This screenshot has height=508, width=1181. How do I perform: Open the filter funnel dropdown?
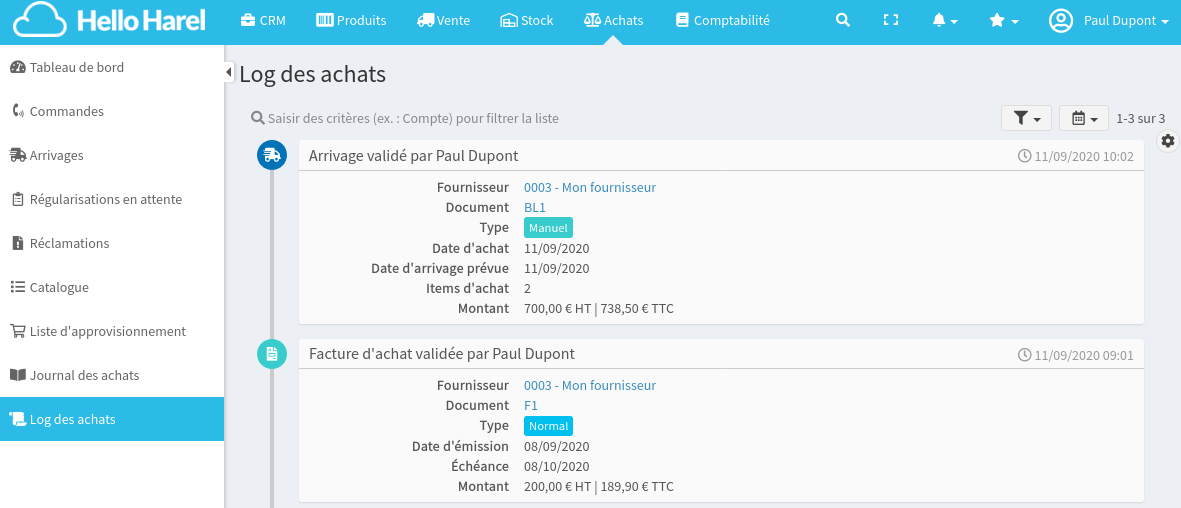1026,118
